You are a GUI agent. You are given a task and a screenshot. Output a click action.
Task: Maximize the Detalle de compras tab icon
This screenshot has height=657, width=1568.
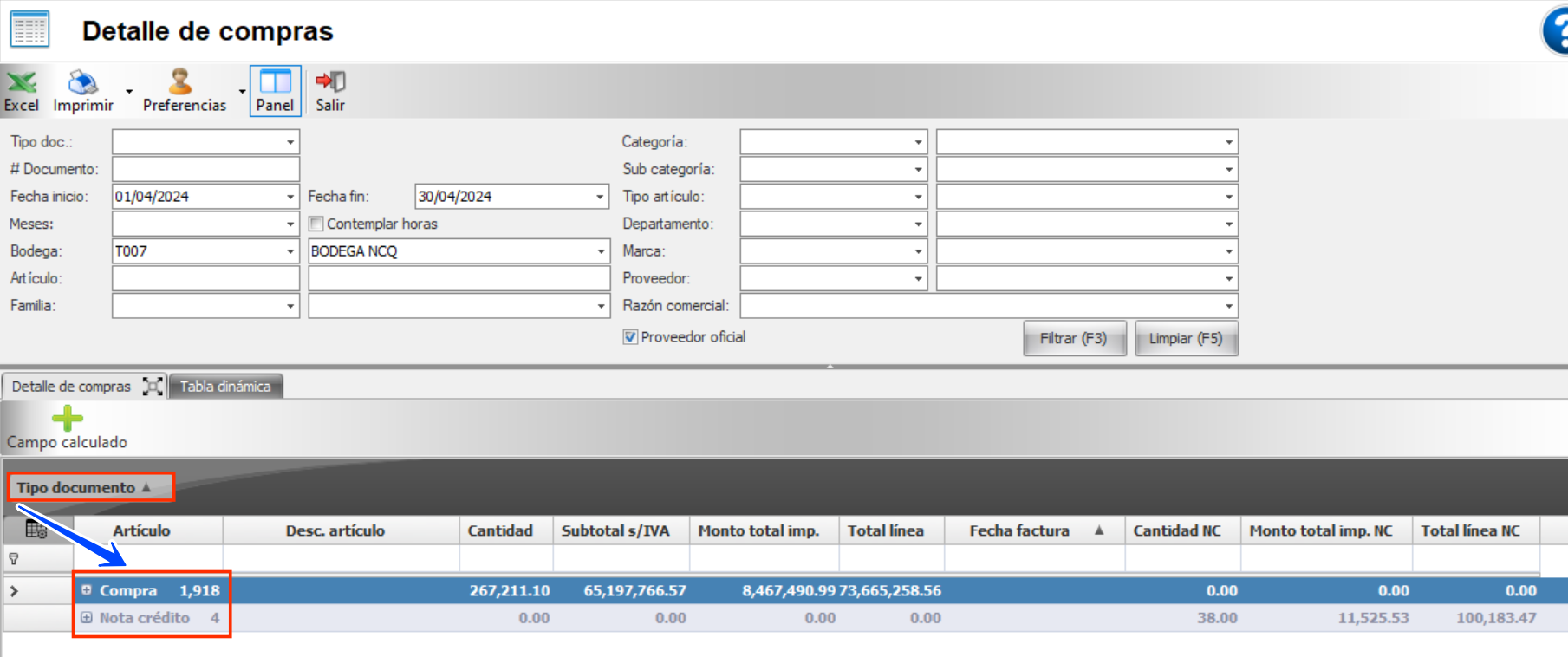pyautogui.click(x=153, y=387)
